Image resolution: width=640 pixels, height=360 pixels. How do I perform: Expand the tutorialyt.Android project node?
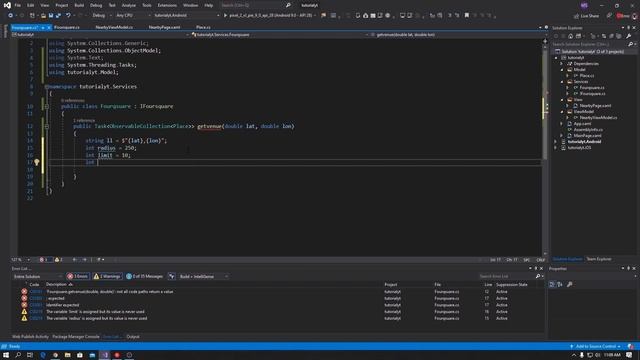coord(556,142)
